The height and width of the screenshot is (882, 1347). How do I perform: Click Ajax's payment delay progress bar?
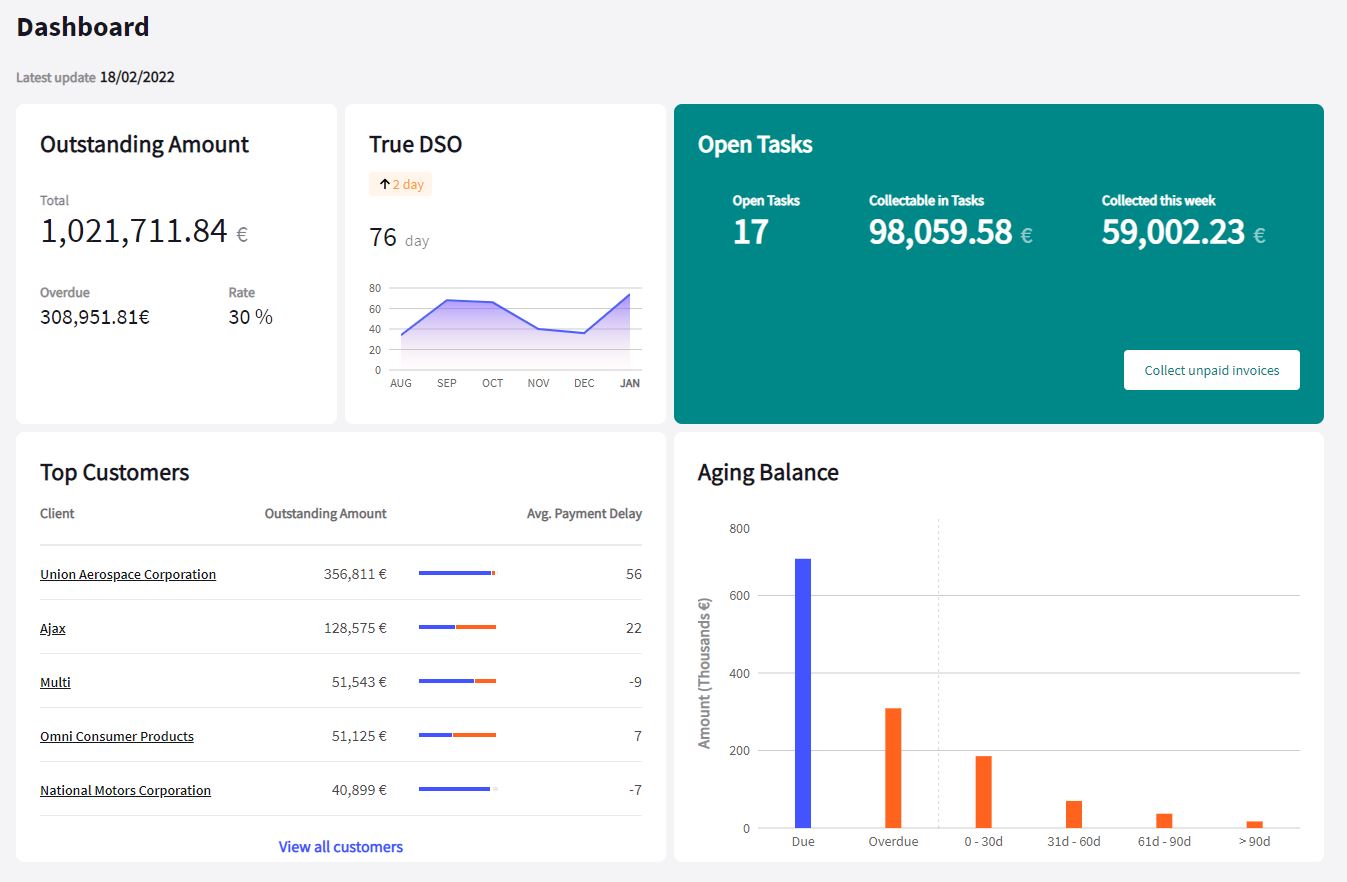(x=458, y=628)
